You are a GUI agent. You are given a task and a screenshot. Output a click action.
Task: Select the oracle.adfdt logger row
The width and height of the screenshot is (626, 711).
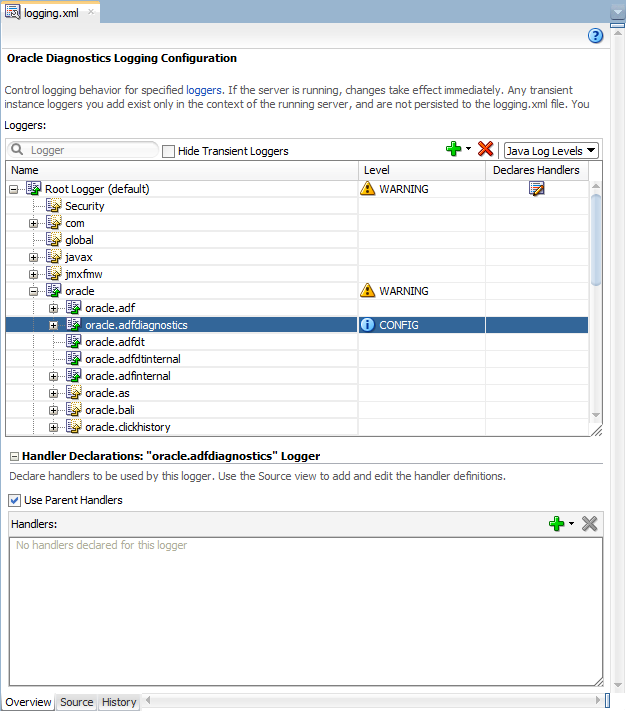tap(297, 342)
